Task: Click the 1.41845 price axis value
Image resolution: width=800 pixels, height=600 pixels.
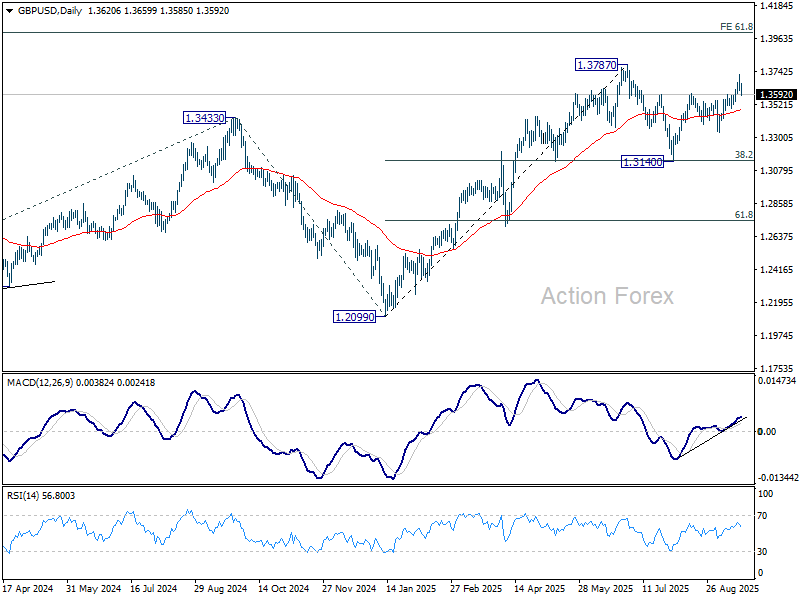Action: pyautogui.click(x=777, y=6)
